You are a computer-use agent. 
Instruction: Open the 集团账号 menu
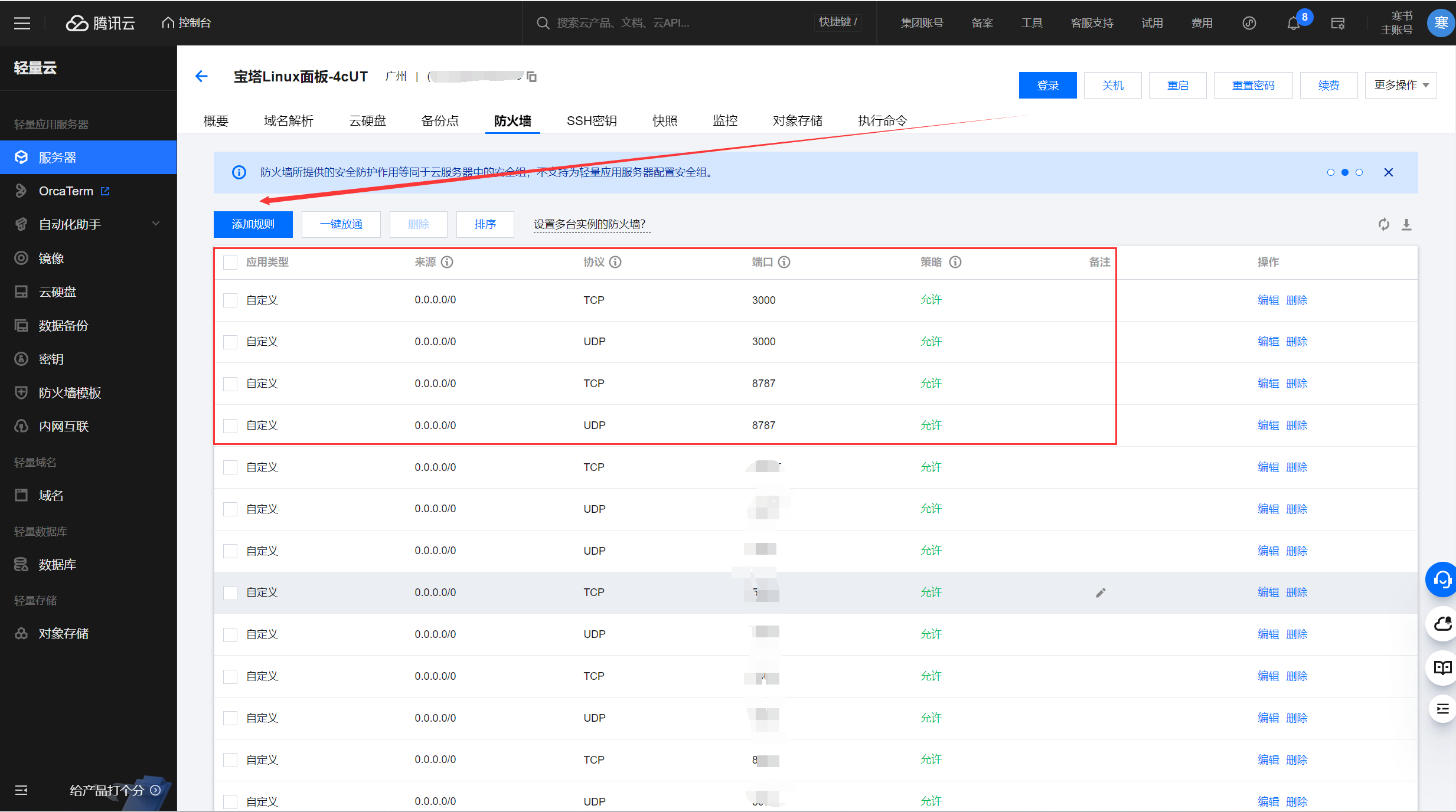[x=922, y=23]
